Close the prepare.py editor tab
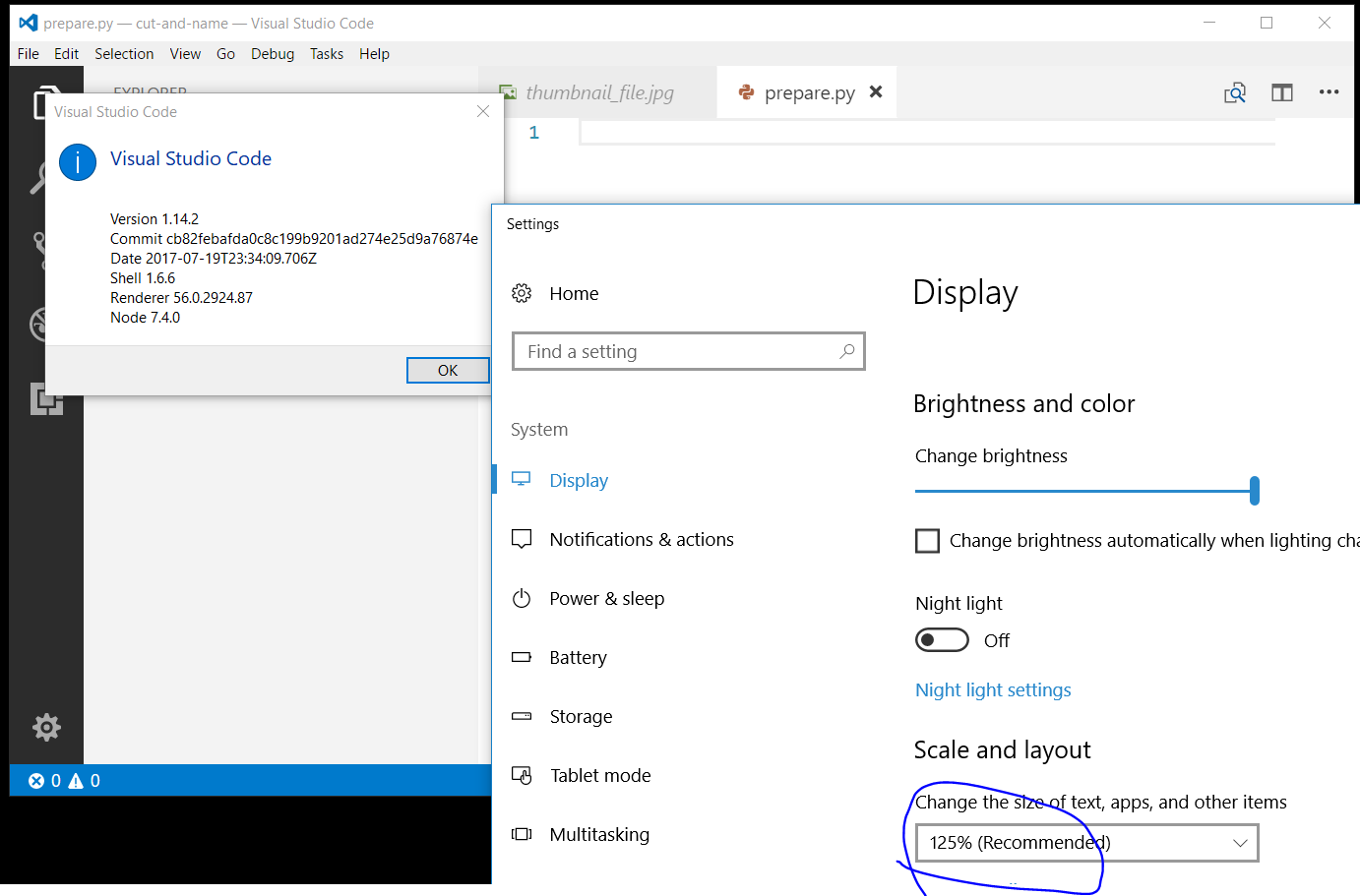This screenshot has width=1360, height=896. click(876, 91)
